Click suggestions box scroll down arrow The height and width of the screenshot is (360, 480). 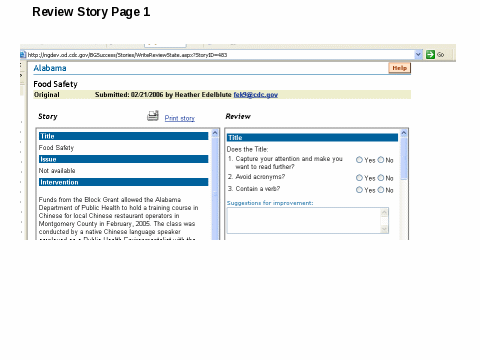(384, 229)
